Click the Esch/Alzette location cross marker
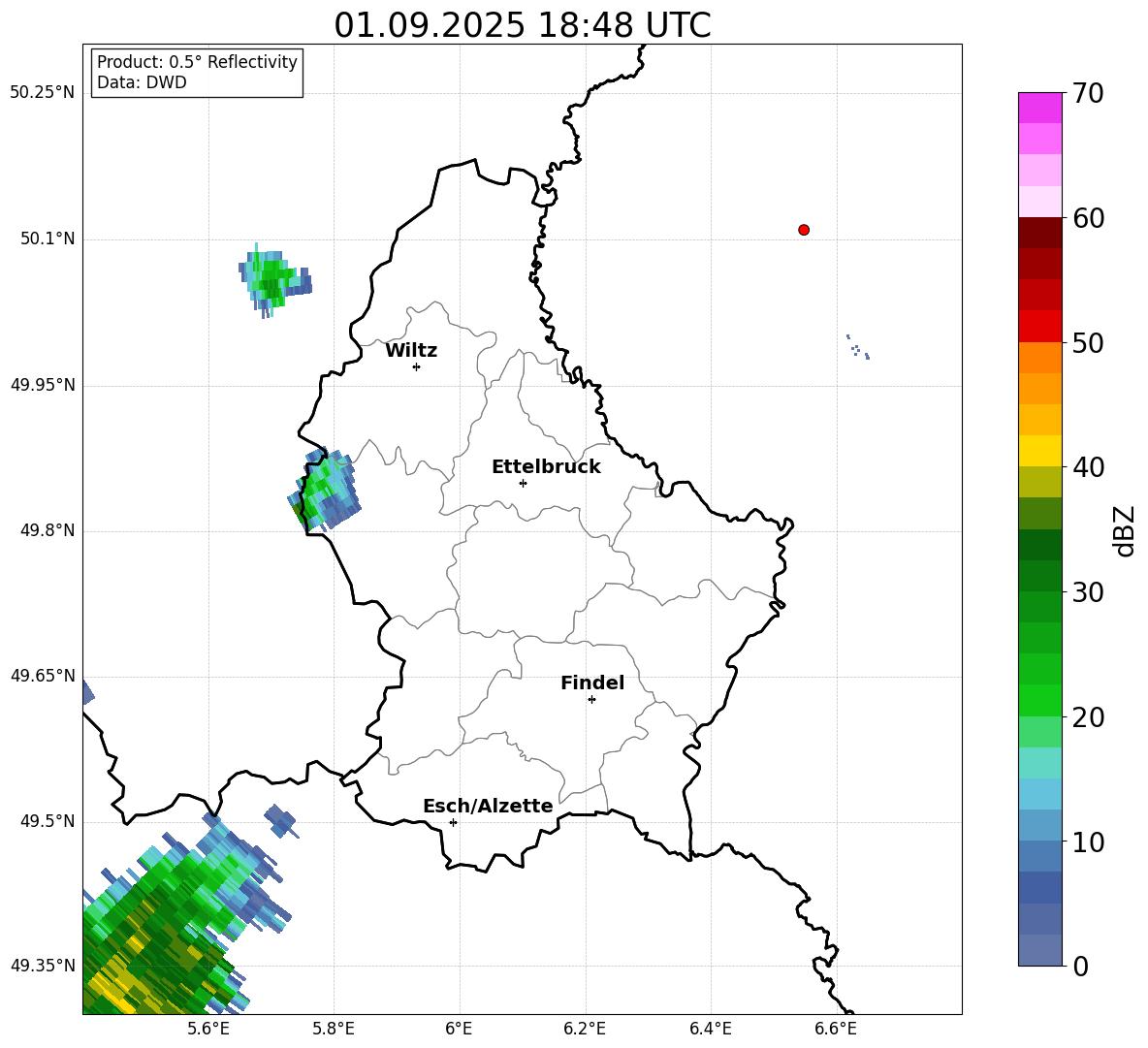 pyautogui.click(x=453, y=822)
